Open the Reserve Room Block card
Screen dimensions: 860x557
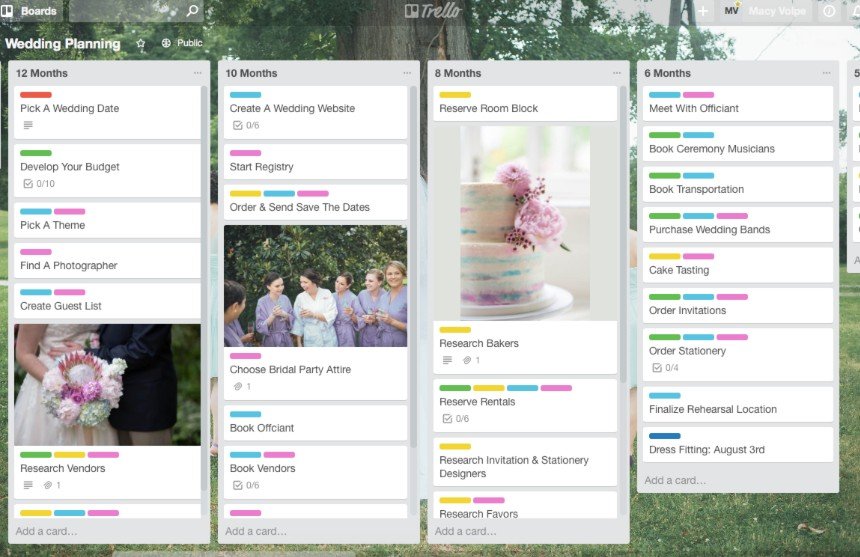[525, 104]
